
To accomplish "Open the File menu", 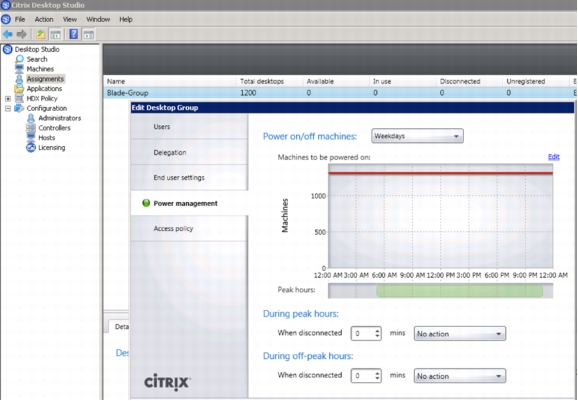I will click(20, 20).
